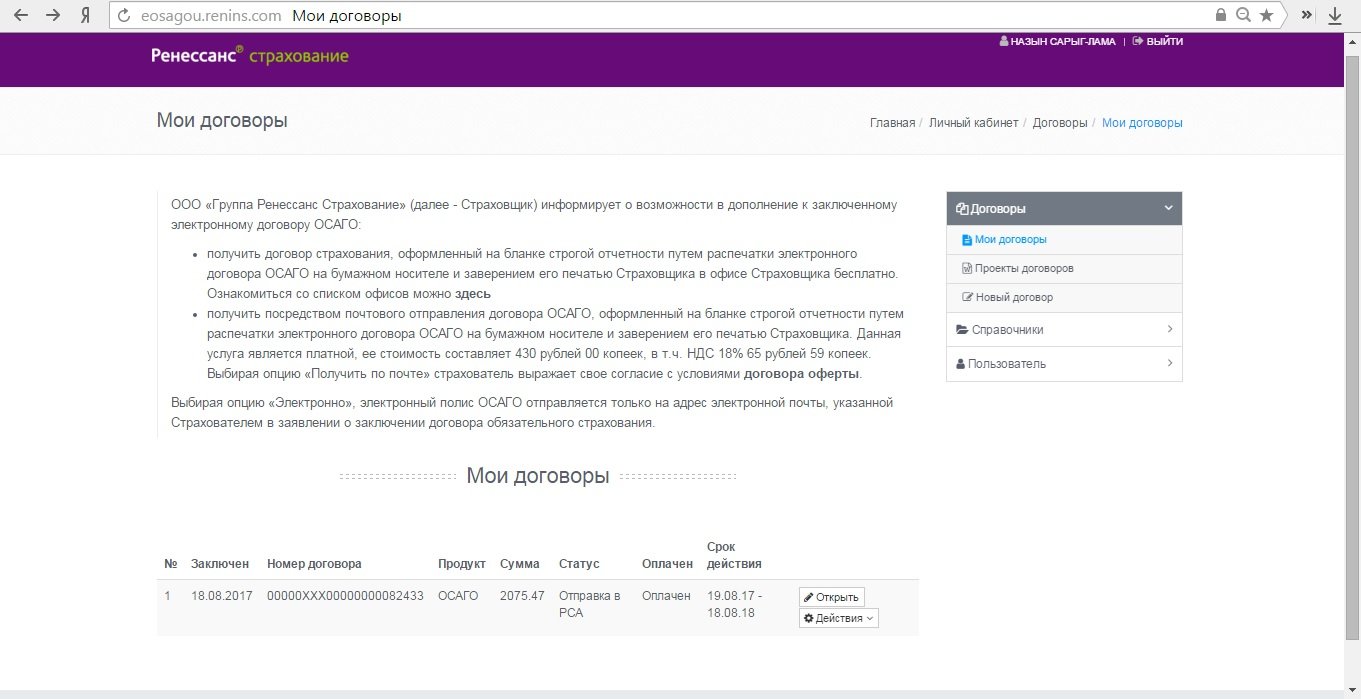The image size is (1361, 699).
Task: Open Действия dropdown for contract
Action: coord(838,618)
